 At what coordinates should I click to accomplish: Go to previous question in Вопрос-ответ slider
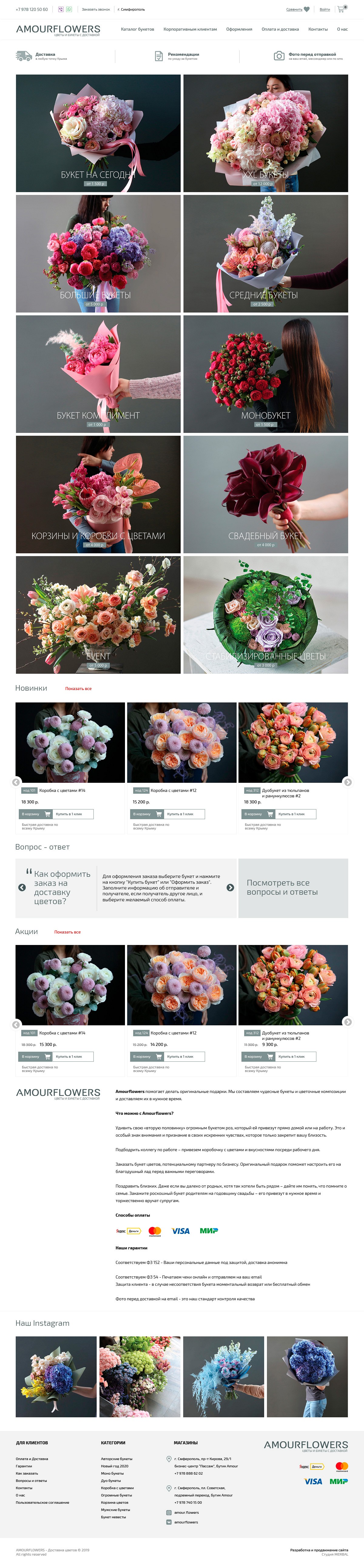[22, 887]
